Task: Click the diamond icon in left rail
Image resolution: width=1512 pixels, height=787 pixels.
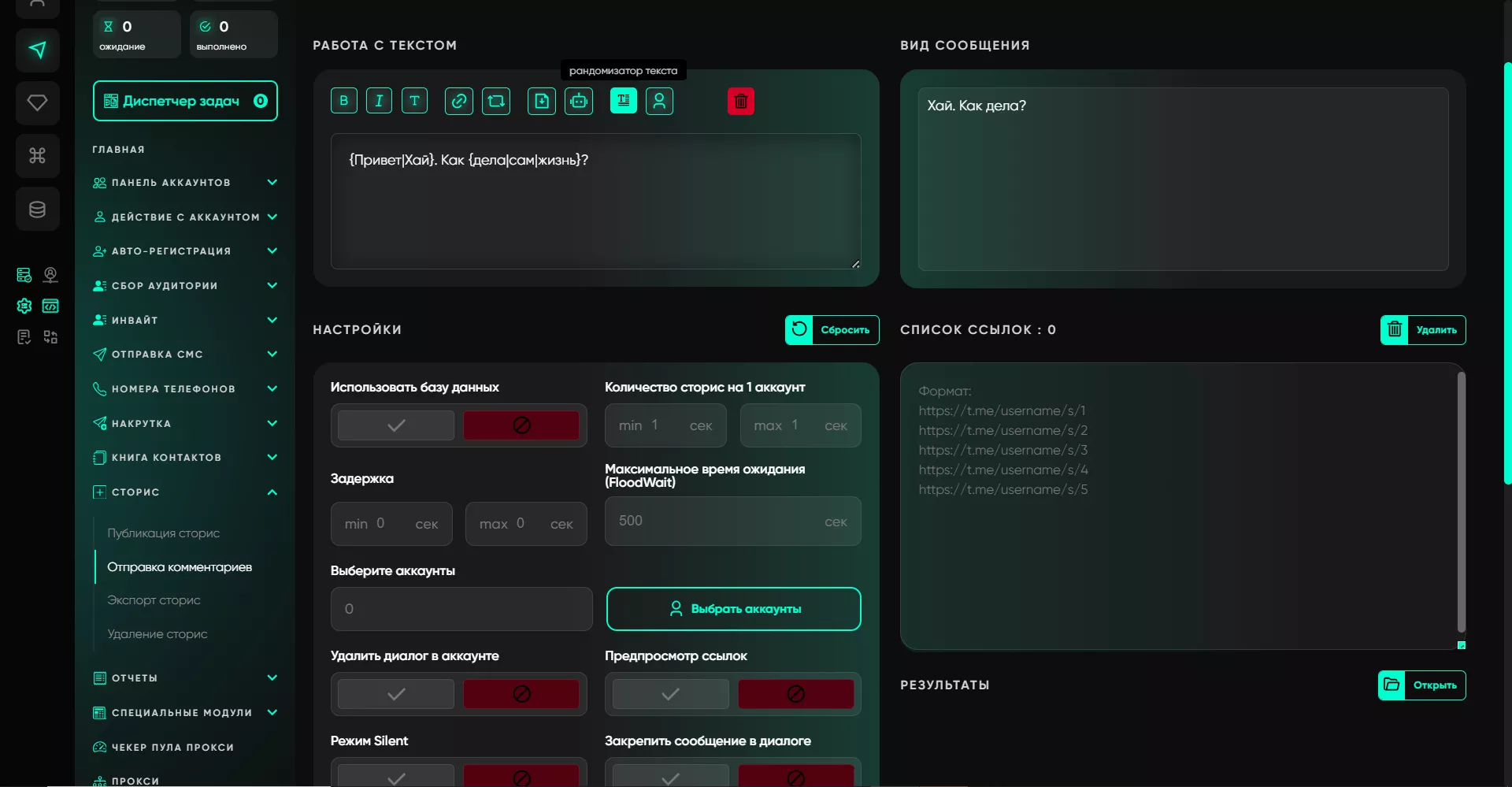Action: (x=37, y=103)
